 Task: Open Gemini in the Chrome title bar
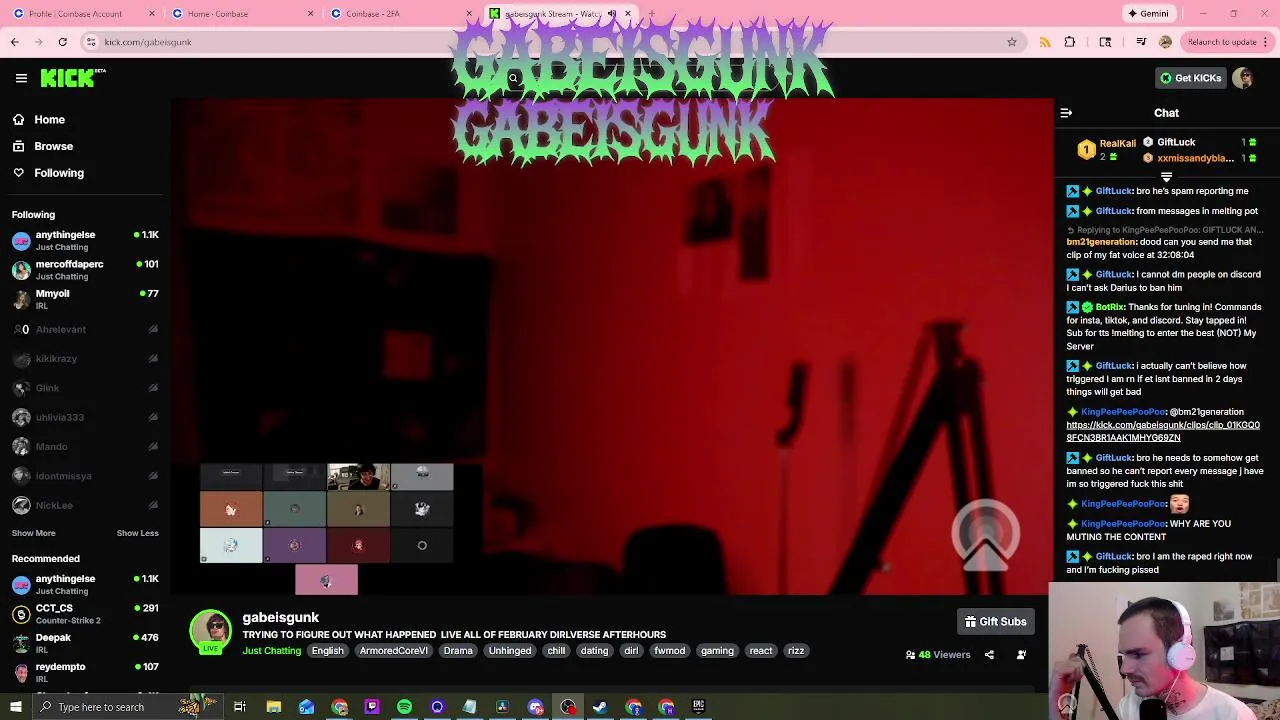(x=1148, y=14)
